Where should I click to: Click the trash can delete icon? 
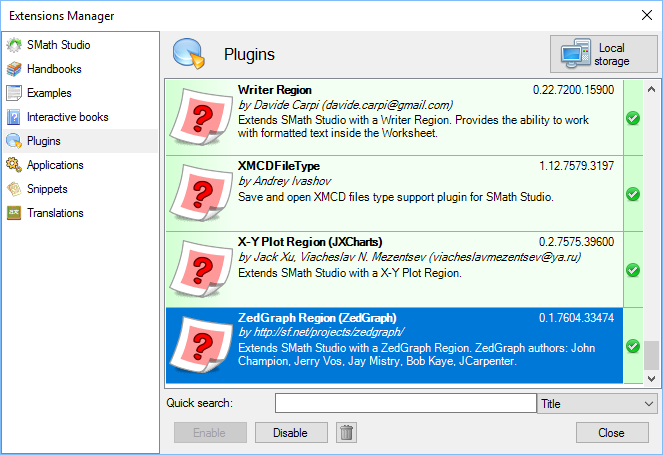[x=346, y=432]
